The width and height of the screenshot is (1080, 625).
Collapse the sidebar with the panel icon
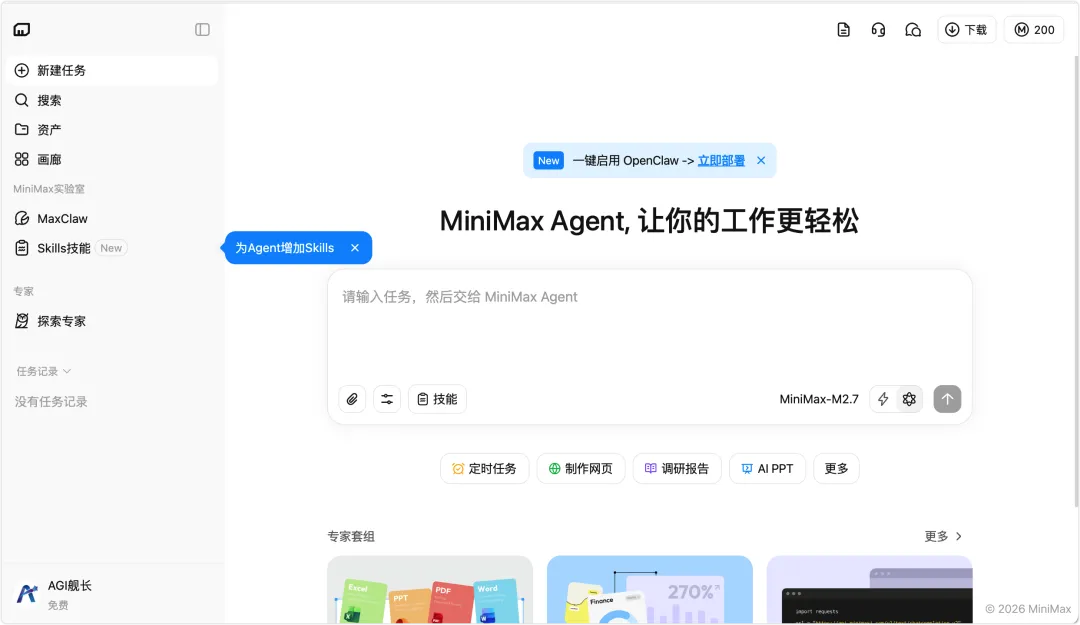[x=202, y=30]
